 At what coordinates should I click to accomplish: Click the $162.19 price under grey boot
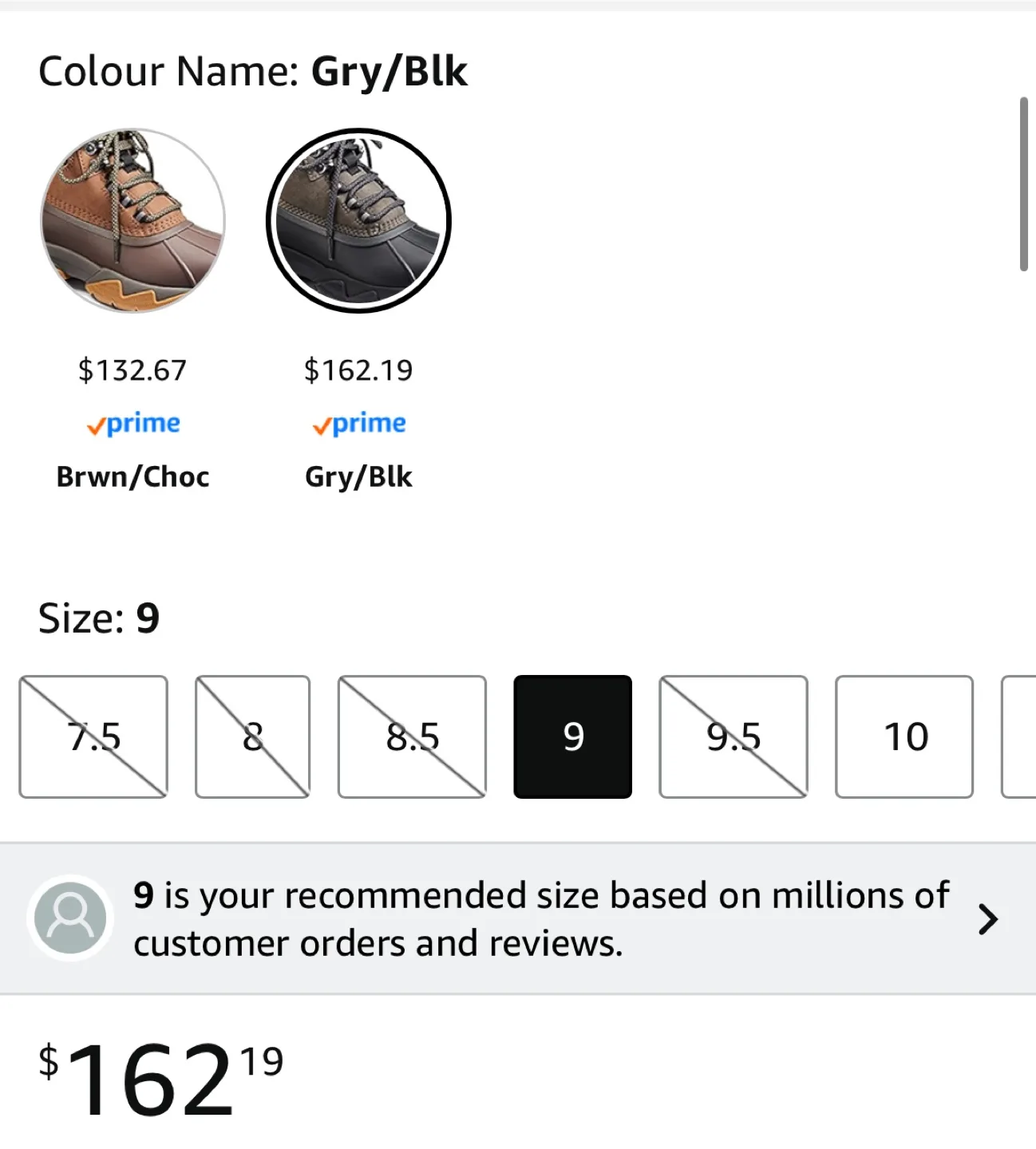pyautogui.click(x=358, y=370)
